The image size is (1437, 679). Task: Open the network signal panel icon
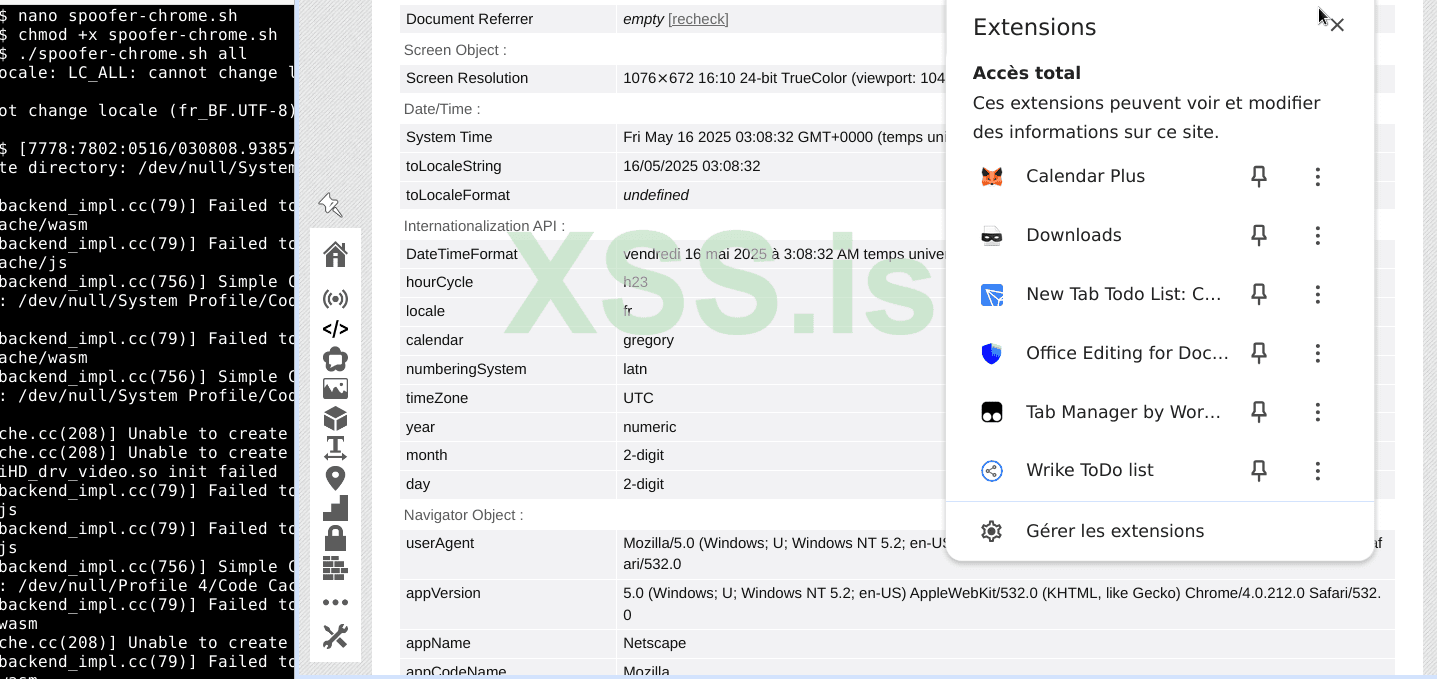coord(335,298)
